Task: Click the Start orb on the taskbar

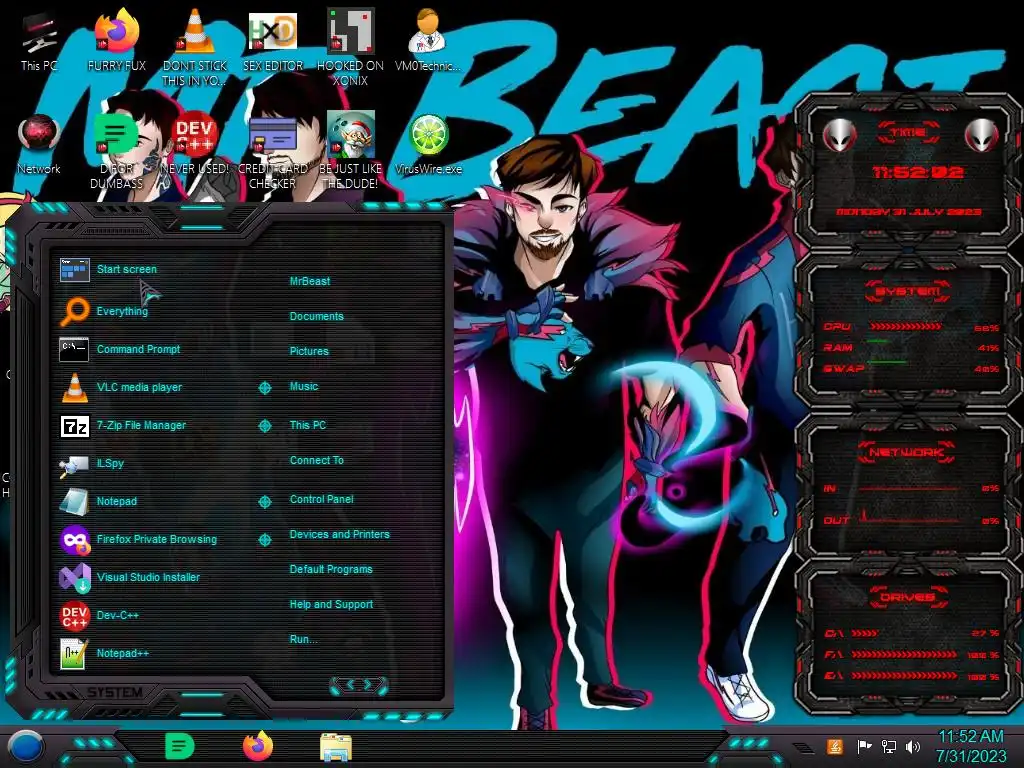Action: click(26, 746)
